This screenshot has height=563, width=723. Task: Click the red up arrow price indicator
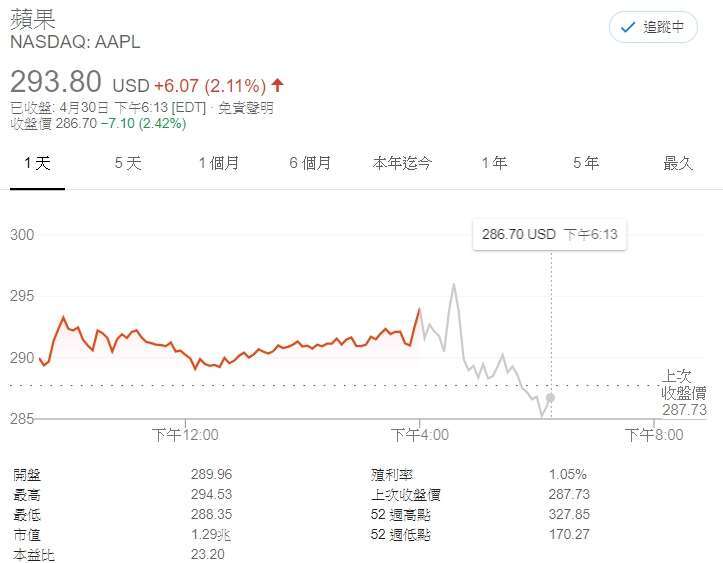[x=277, y=85]
